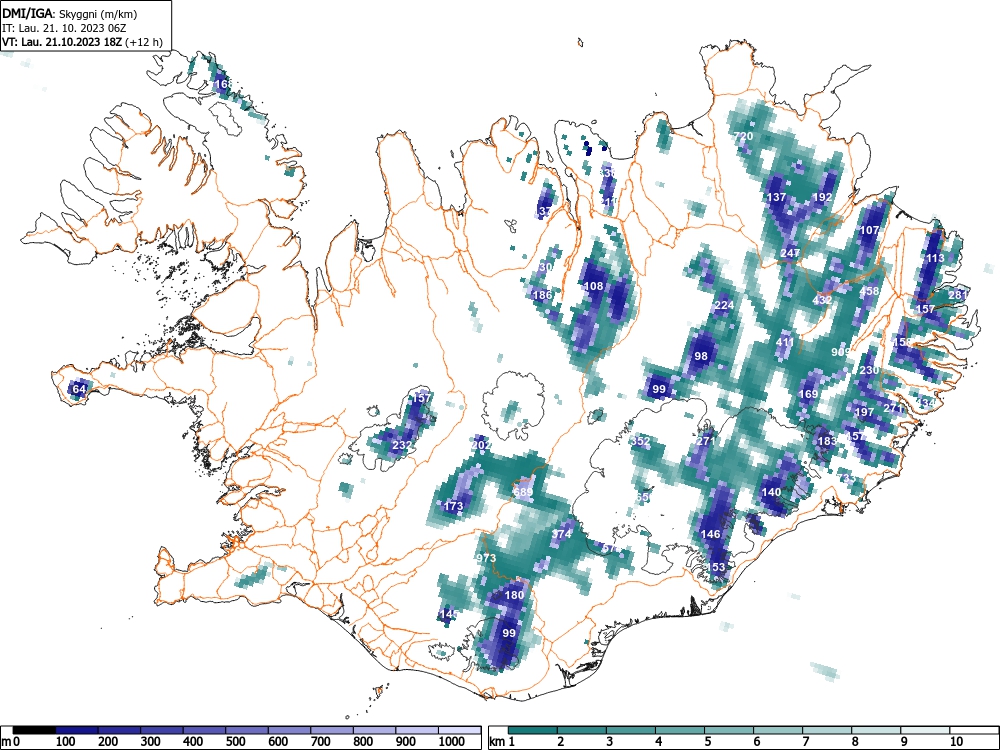Click the visibility value 411 on the map
Viewport: 1000px width, 750px height.
(x=785, y=342)
